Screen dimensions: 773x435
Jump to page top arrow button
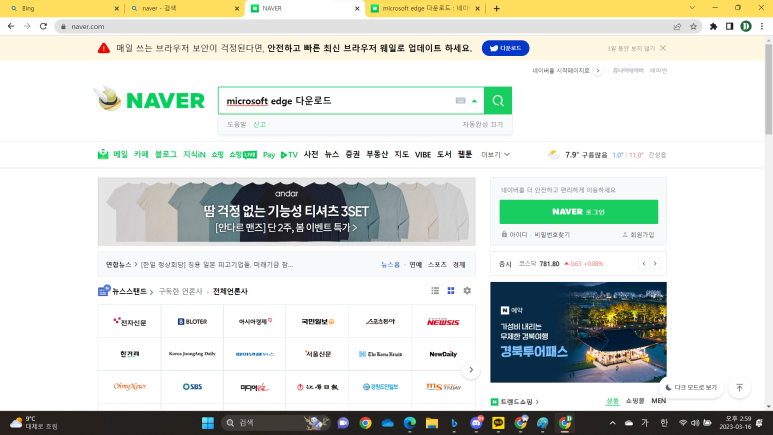[x=739, y=388]
